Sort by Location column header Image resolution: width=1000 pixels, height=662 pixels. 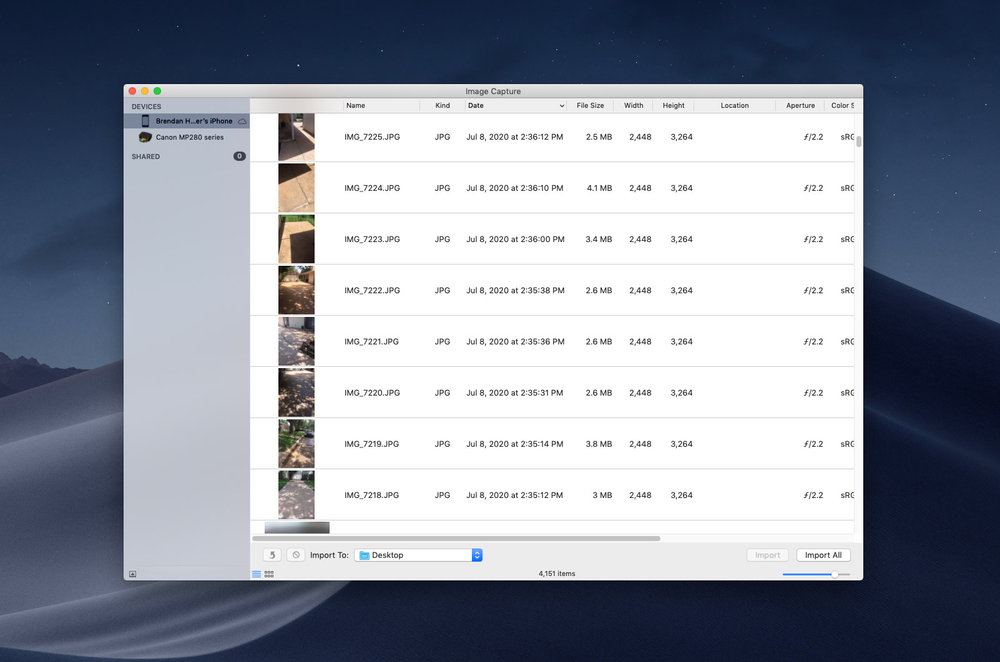(735, 106)
